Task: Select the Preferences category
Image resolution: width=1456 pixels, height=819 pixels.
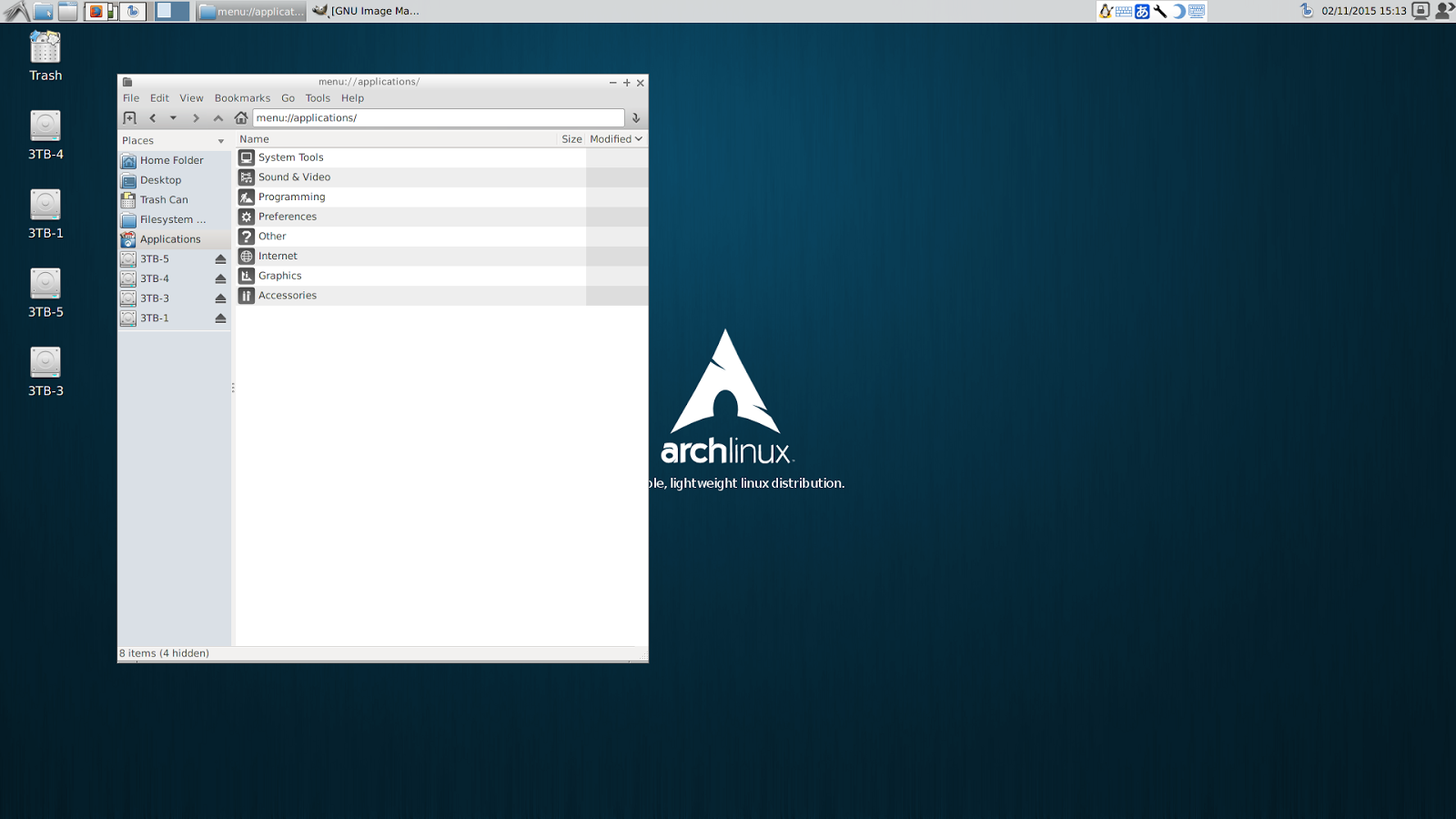Action: 442,217
